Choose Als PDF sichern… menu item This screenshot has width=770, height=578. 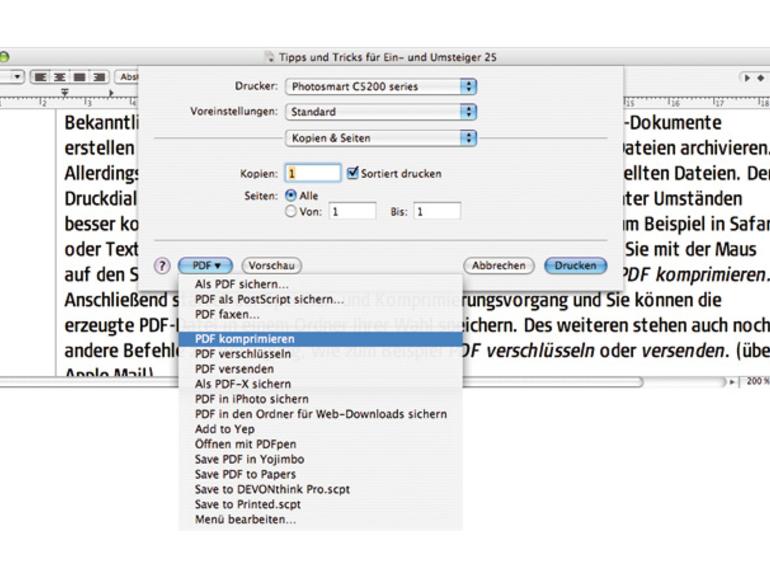pos(321,284)
